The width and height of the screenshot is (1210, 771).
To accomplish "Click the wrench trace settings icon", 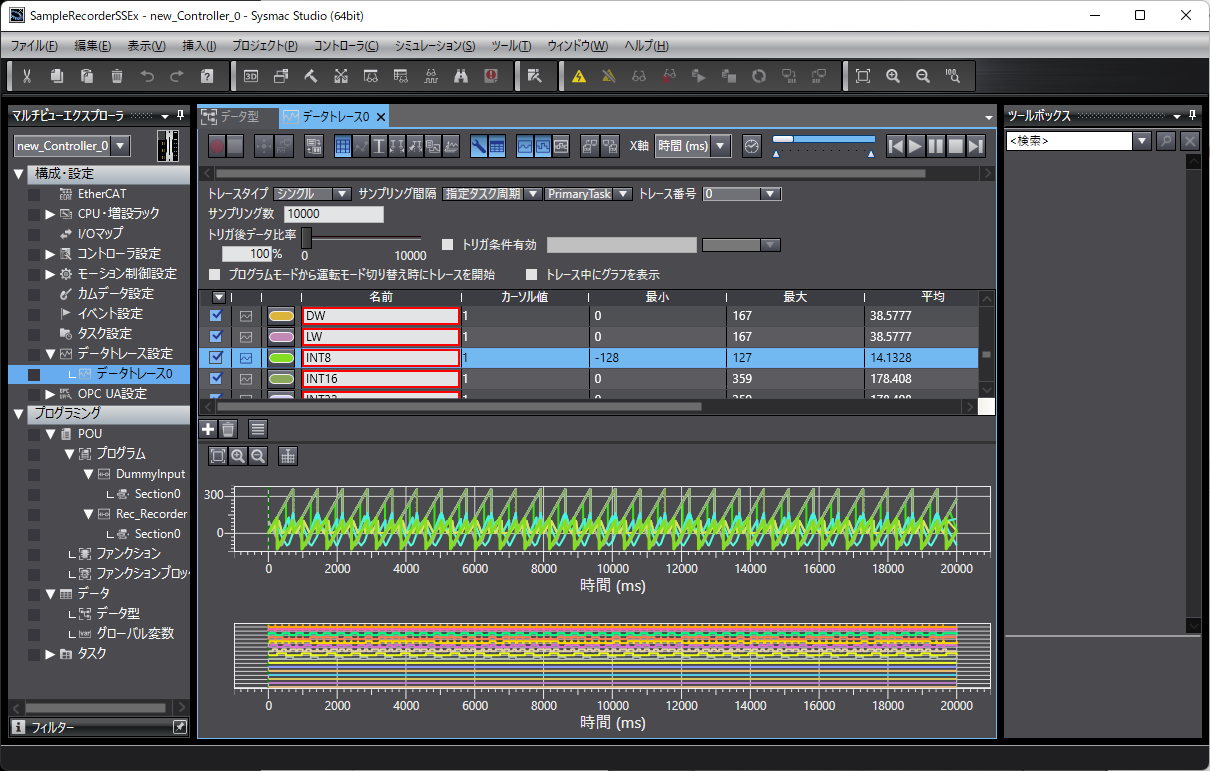I will pyautogui.click(x=479, y=146).
